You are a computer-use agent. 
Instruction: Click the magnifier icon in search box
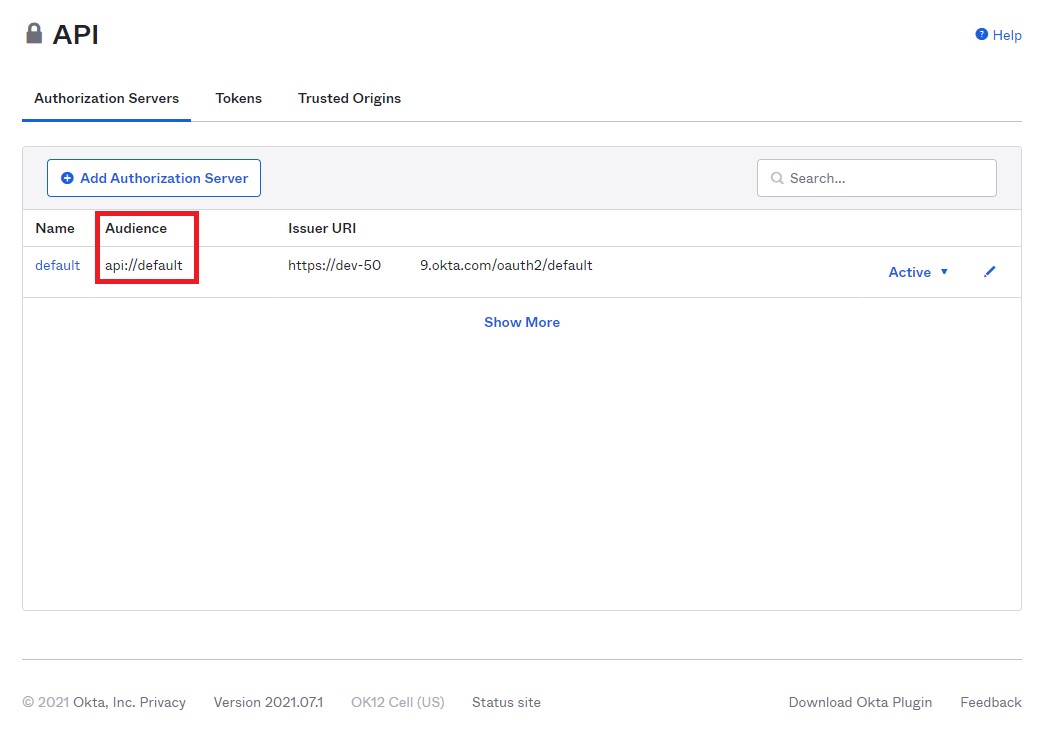click(777, 179)
